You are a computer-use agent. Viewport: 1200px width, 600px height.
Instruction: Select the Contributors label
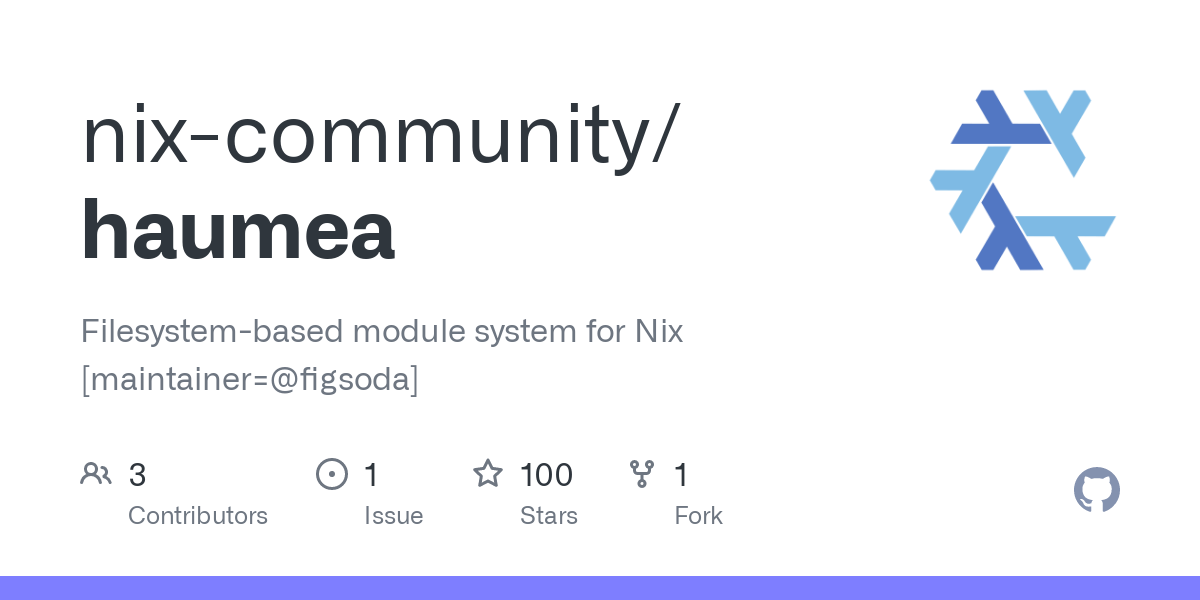[x=198, y=515]
